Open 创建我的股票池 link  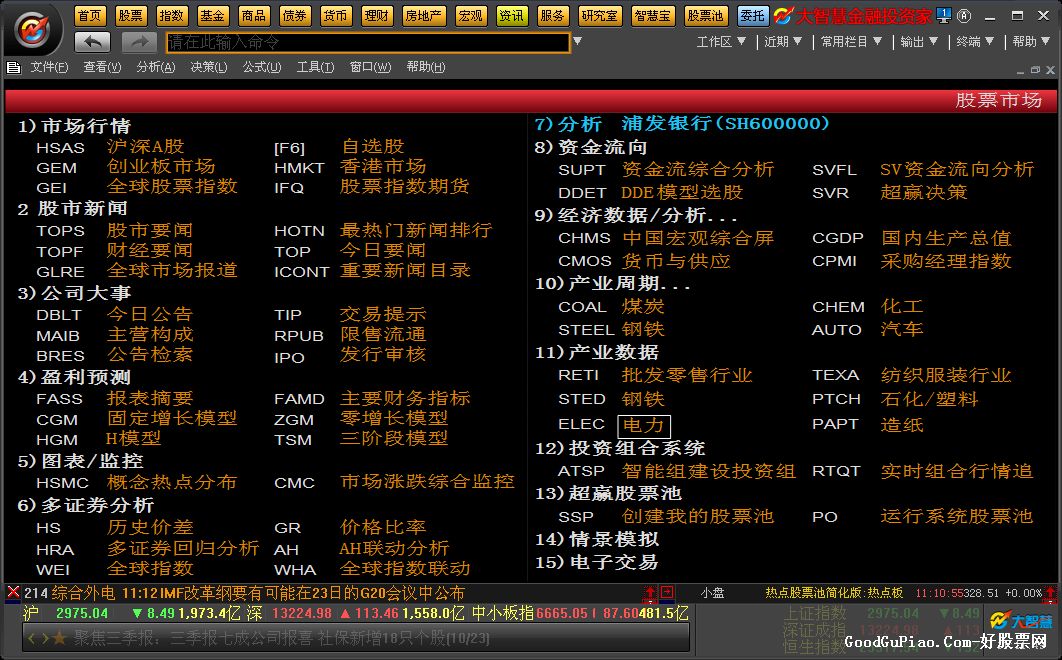tap(698, 516)
